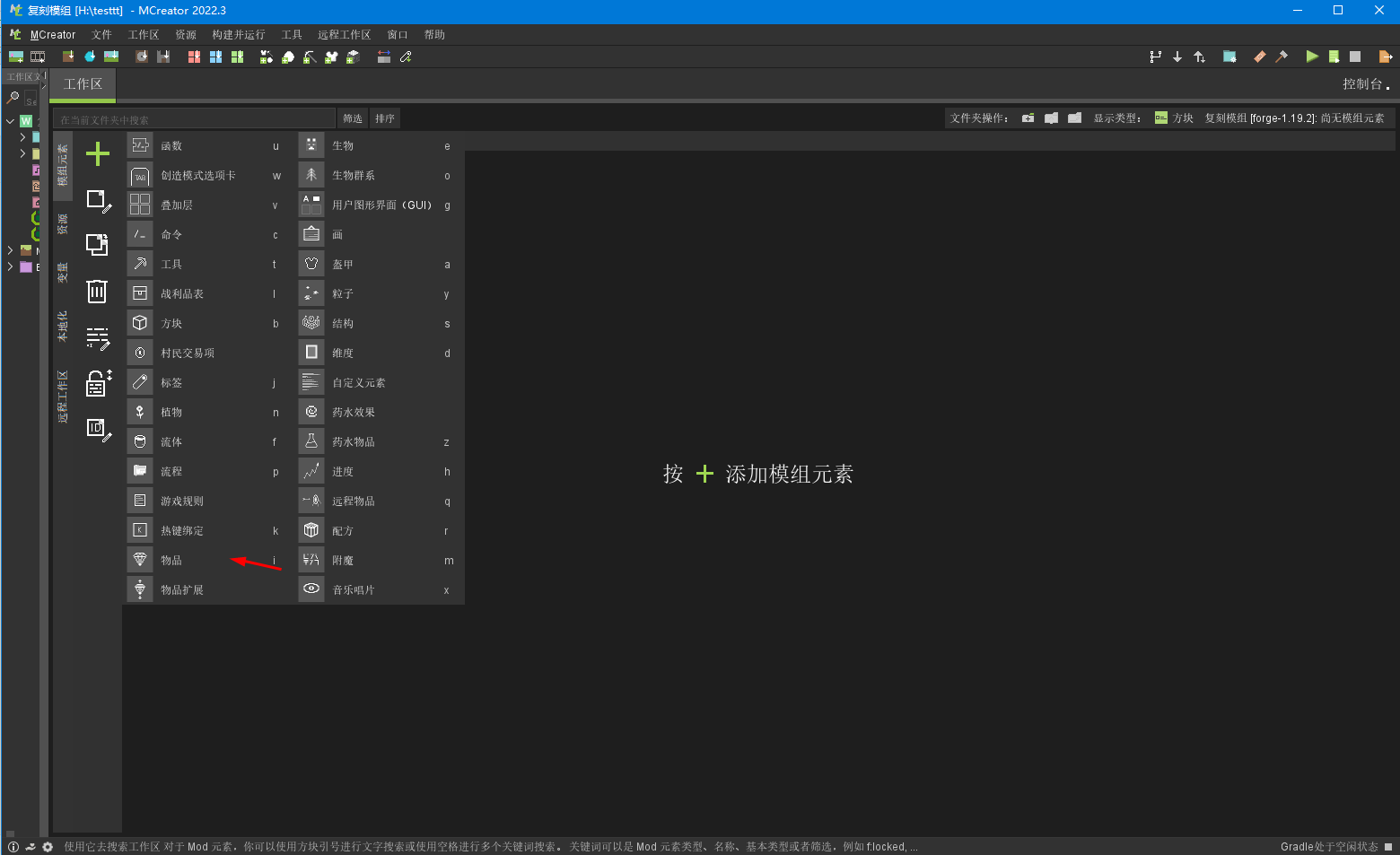Open the 变量 sidebar section
Screen dimensions: 1400x855
point(62,269)
